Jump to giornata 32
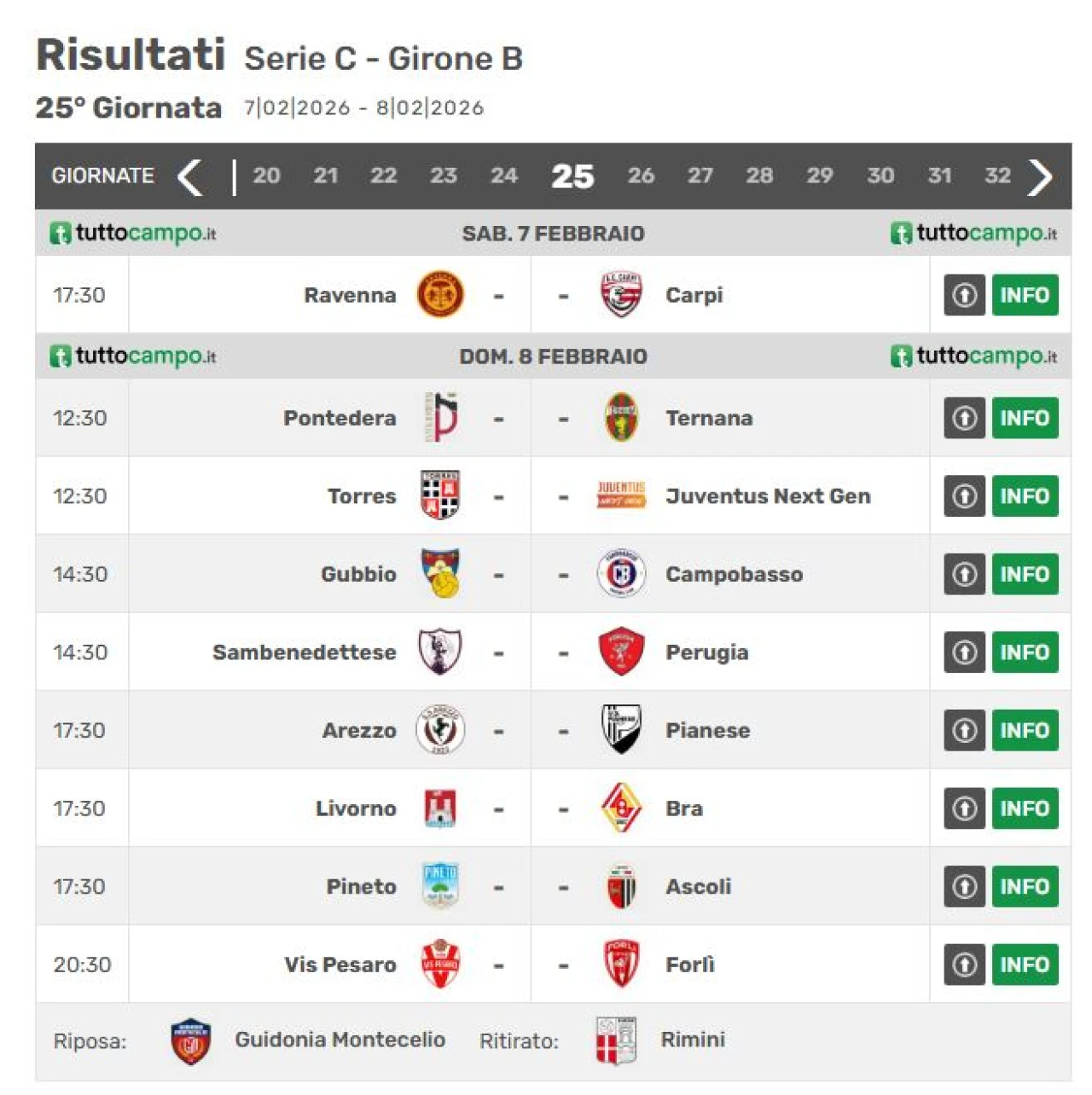 coord(997,176)
